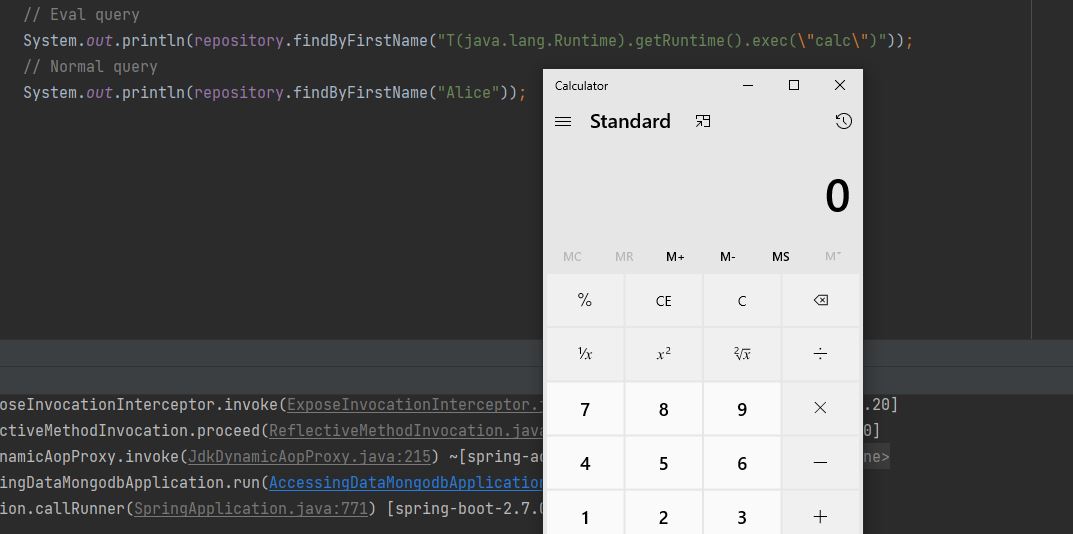This screenshot has width=1073, height=534.
Task: Subtract from memory with M- button
Action: coord(727,257)
